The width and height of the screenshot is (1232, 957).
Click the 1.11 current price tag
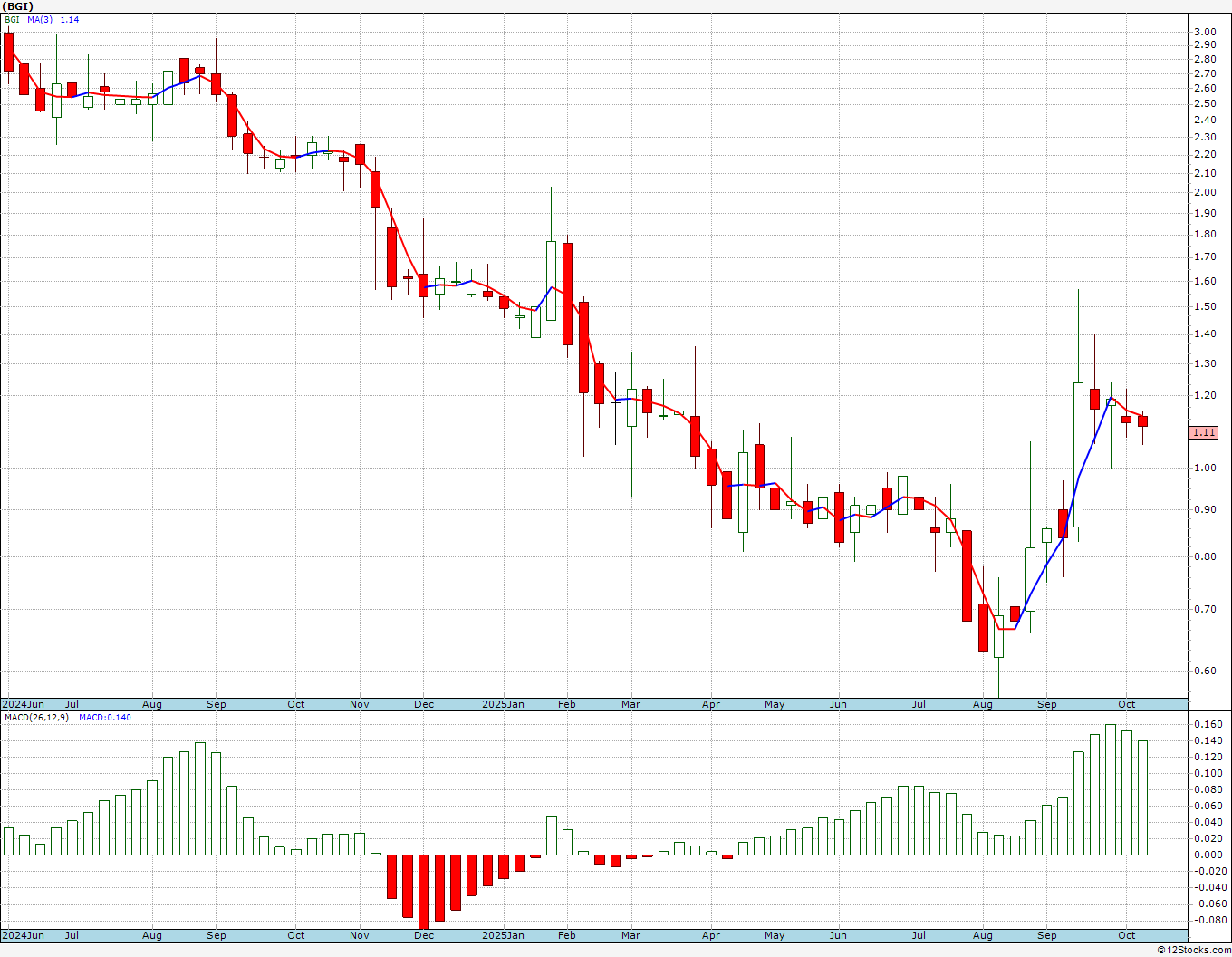pyautogui.click(x=1204, y=433)
